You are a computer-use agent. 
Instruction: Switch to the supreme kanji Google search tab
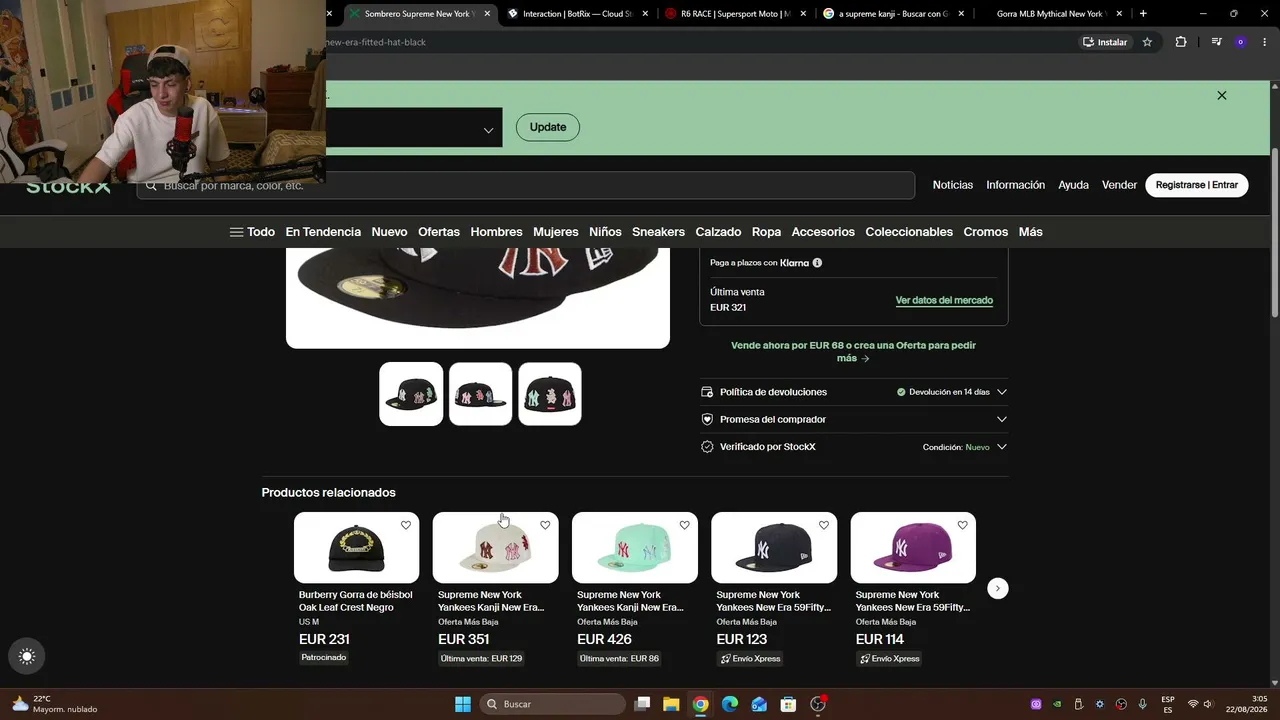[x=892, y=14]
